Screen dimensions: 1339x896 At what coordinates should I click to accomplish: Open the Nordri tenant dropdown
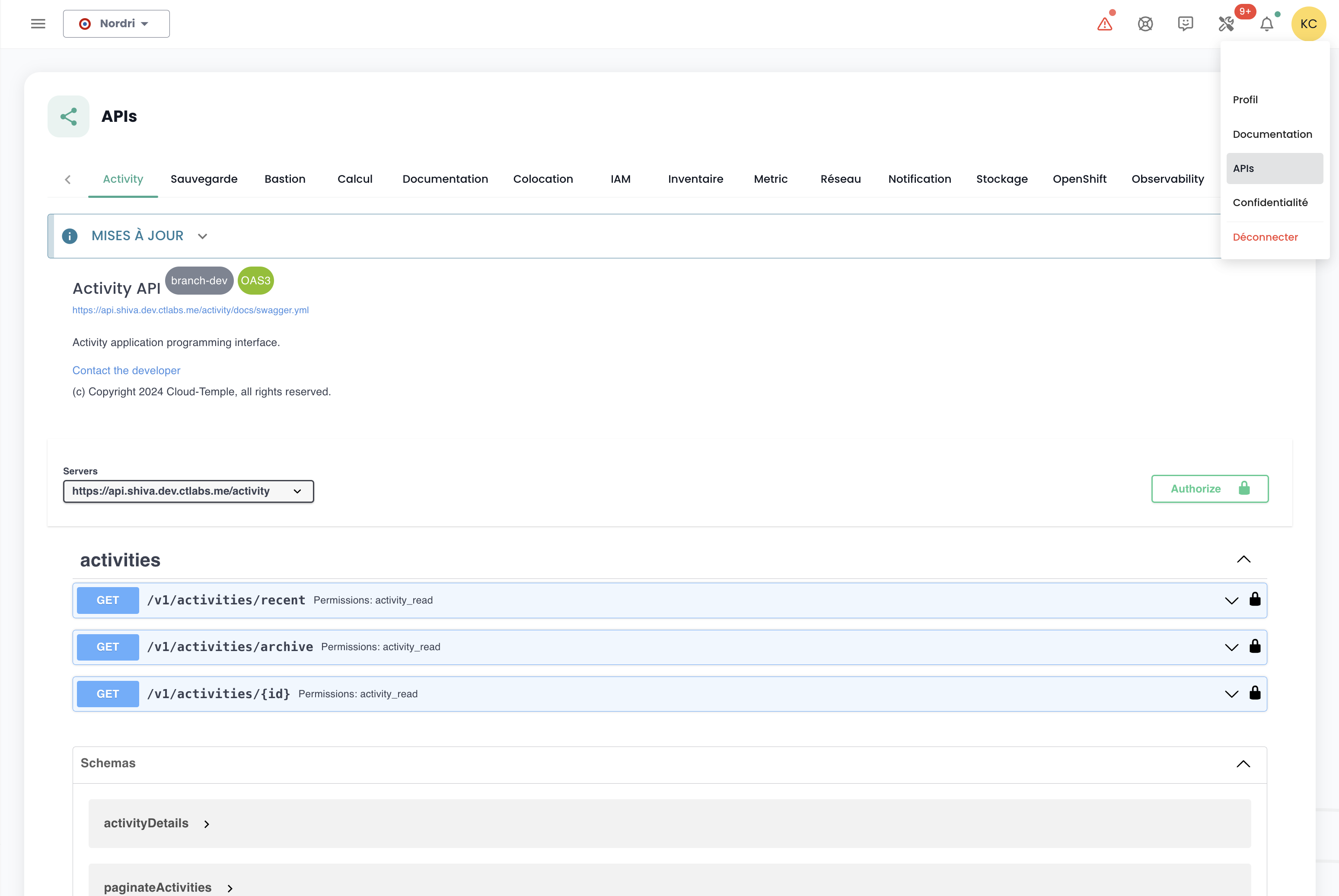pos(116,24)
